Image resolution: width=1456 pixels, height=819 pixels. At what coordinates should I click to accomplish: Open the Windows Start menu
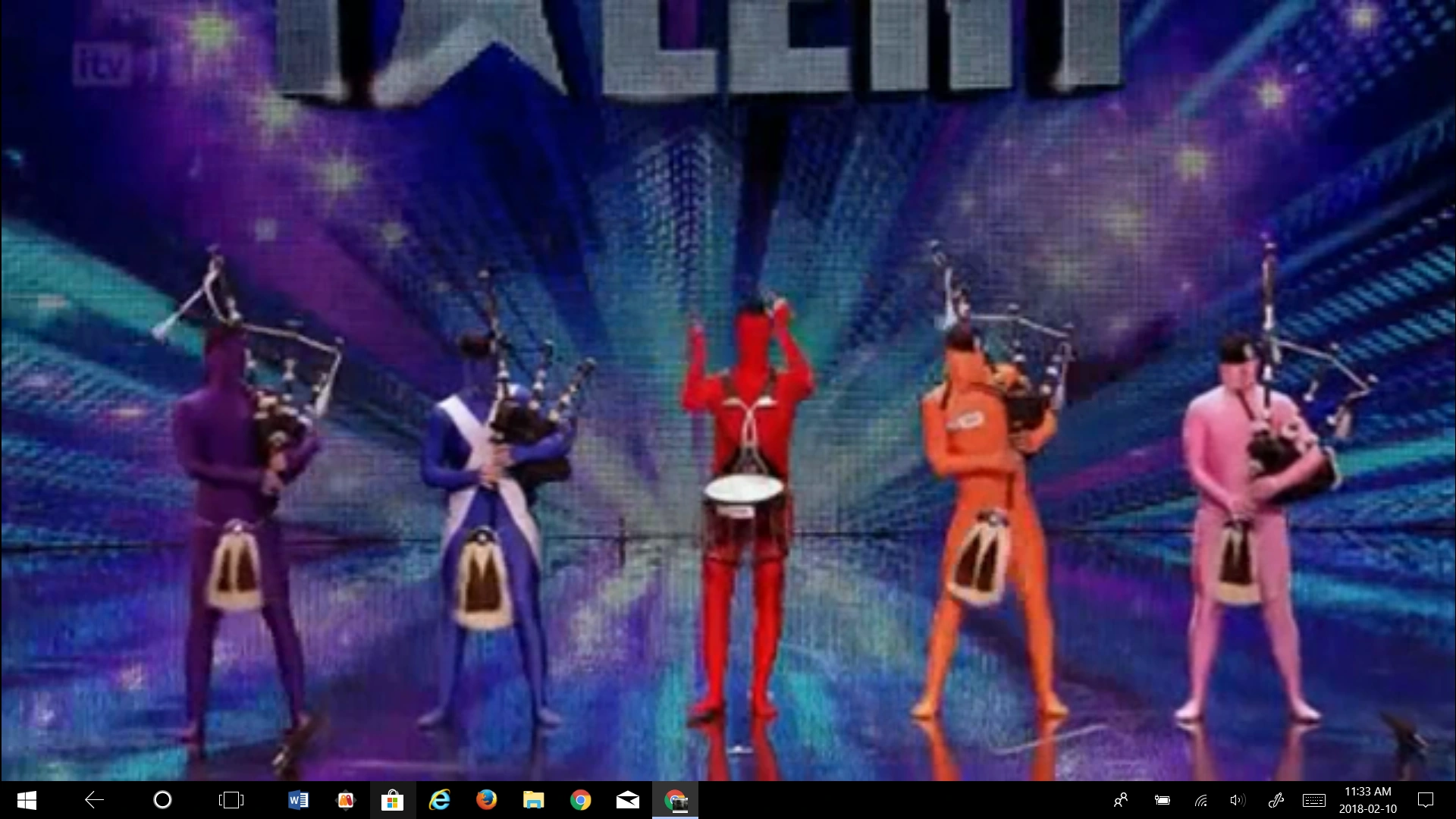pos(27,800)
